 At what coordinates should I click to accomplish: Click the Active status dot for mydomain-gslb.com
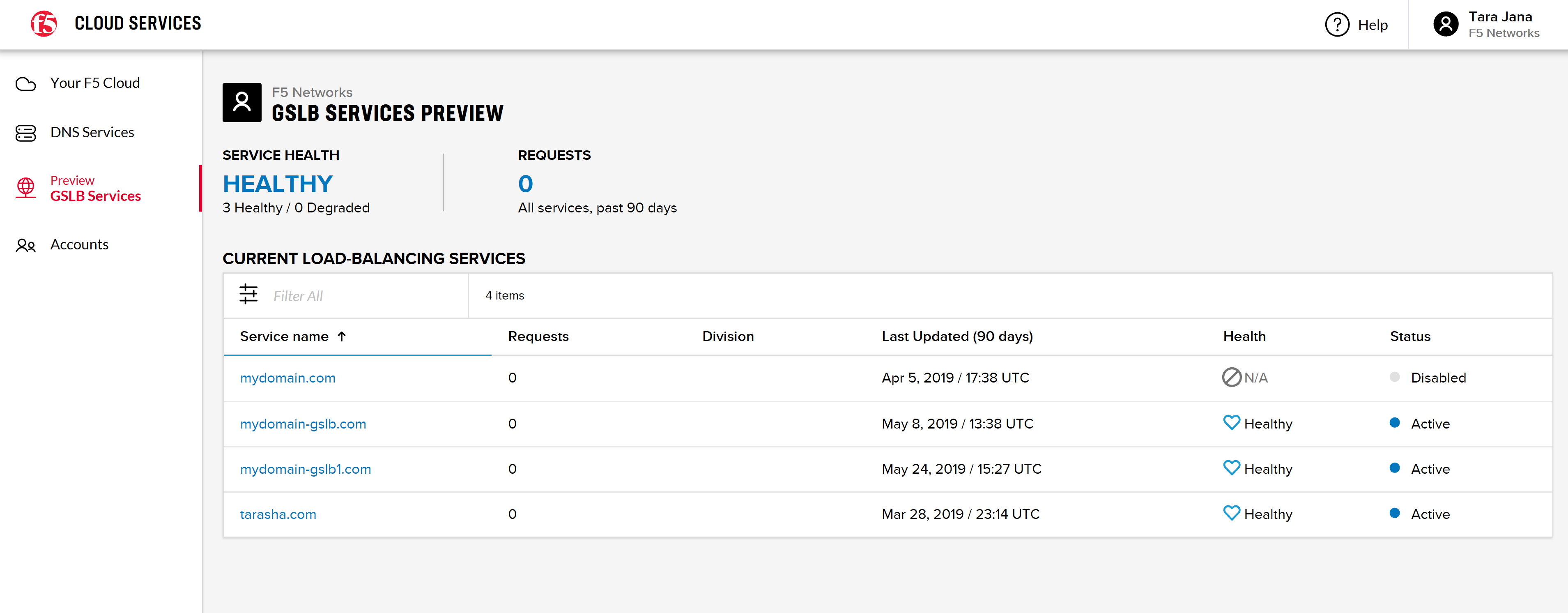click(1395, 422)
